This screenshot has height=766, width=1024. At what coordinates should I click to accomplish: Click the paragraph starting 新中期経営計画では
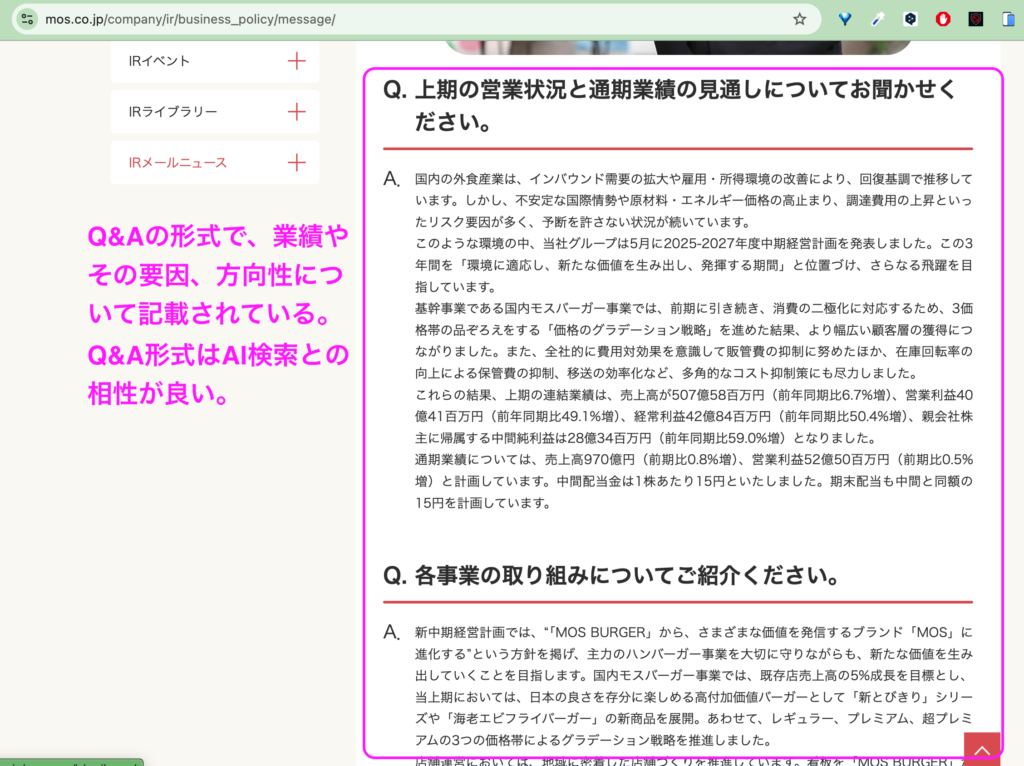[694, 686]
